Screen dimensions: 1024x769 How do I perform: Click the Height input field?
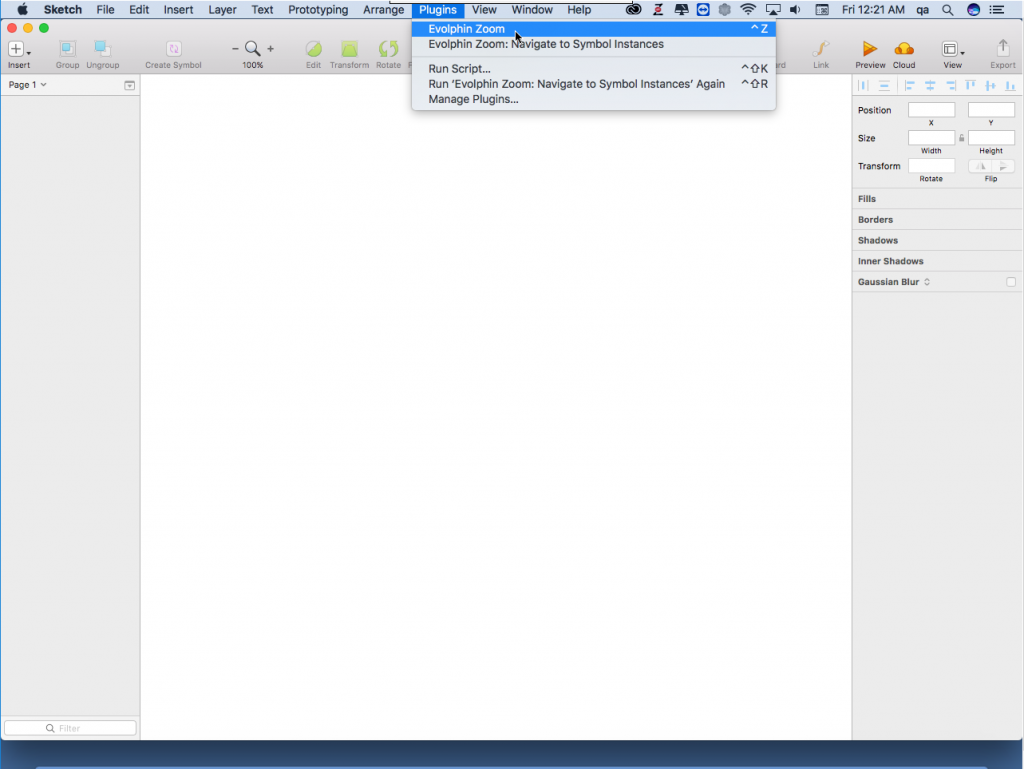991,138
